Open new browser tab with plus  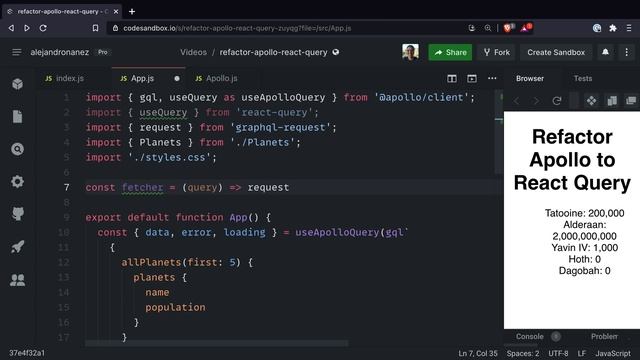click(132, 11)
